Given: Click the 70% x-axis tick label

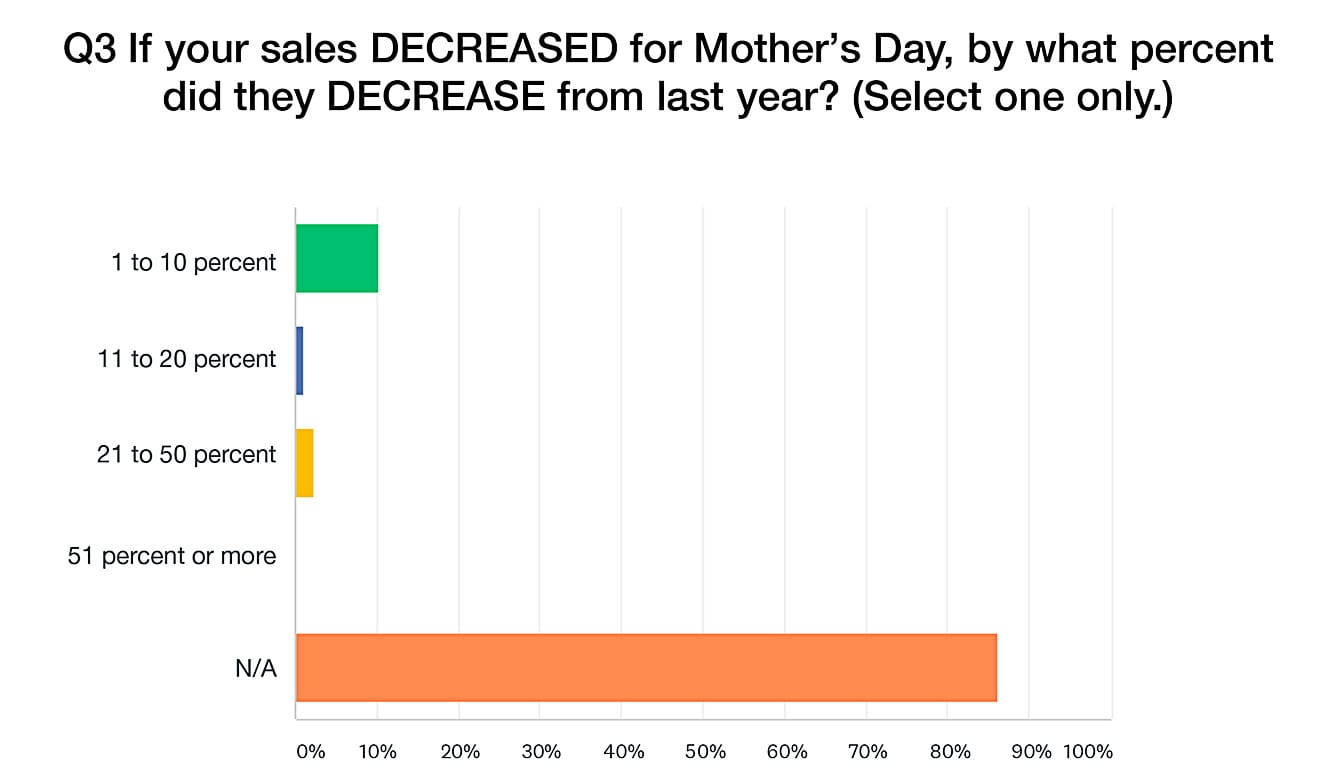Looking at the screenshot, I should (x=868, y=752).
